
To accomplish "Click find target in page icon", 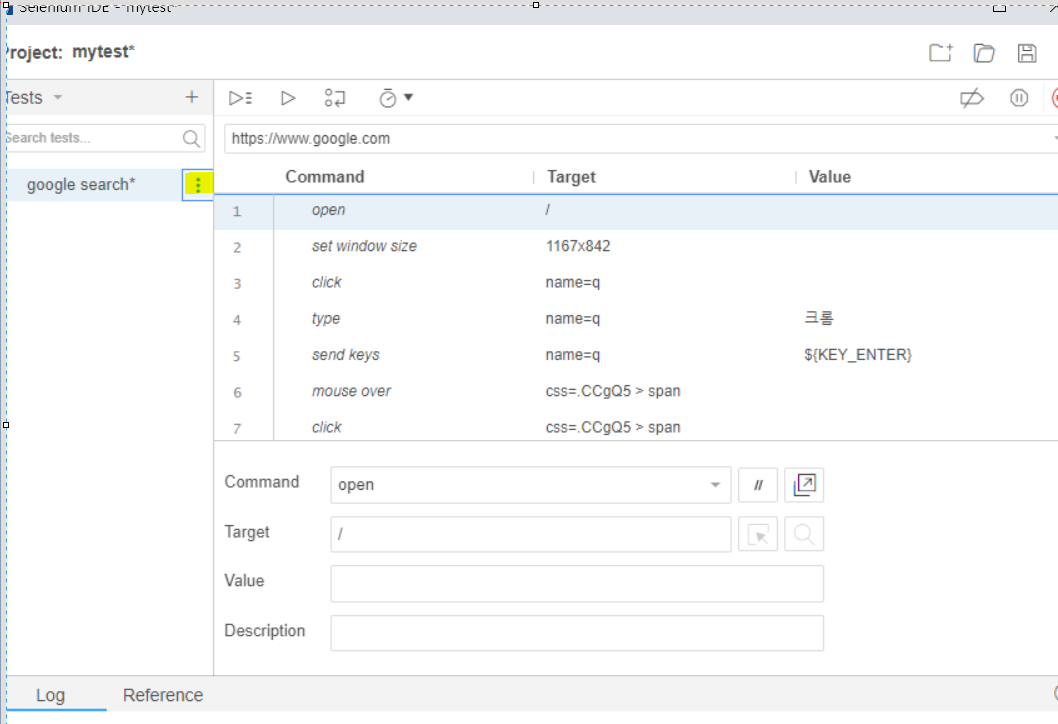I will tap(804, 534).
